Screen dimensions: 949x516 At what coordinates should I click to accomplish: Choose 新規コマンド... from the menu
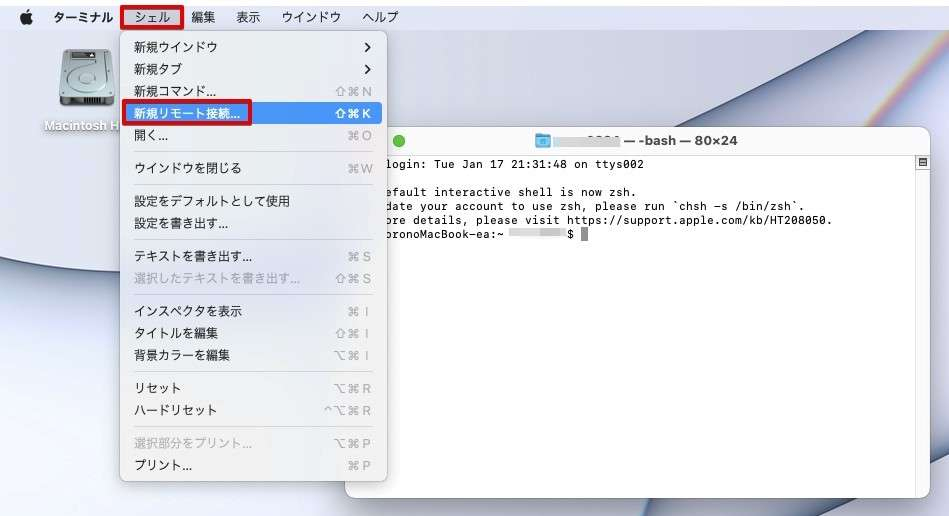[253, 91]
